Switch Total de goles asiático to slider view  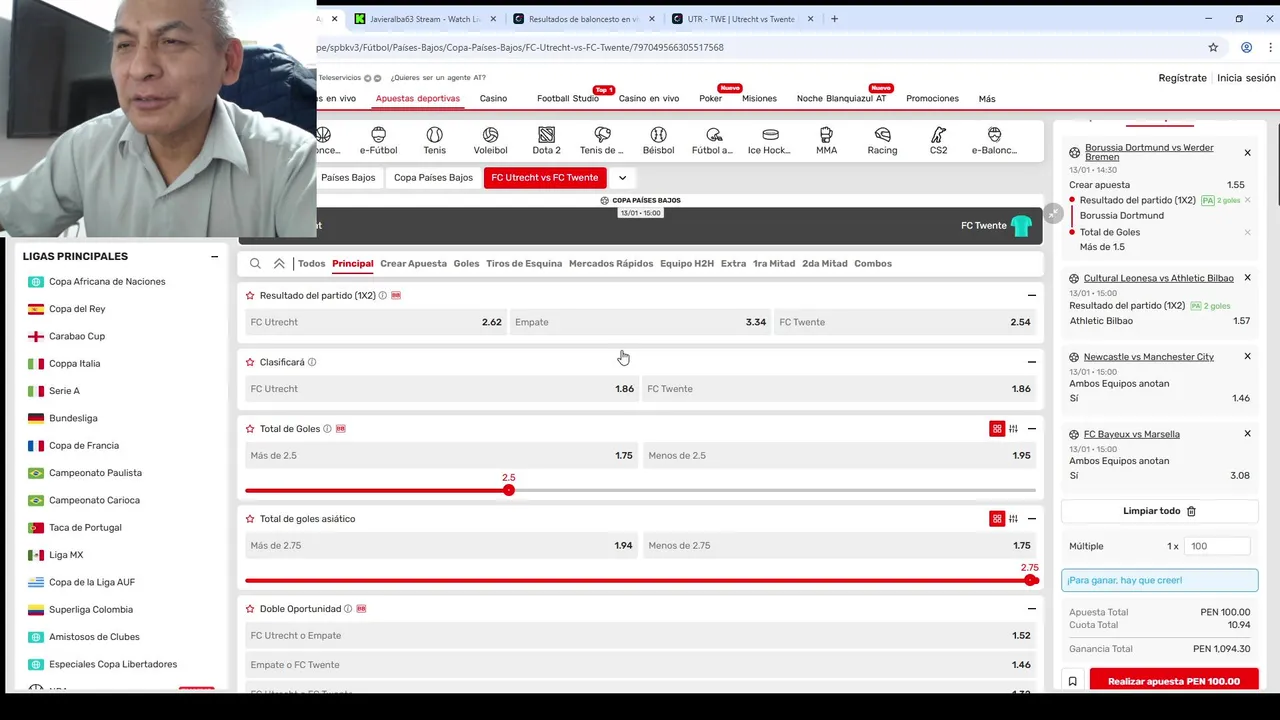(x=1013, y=519)
